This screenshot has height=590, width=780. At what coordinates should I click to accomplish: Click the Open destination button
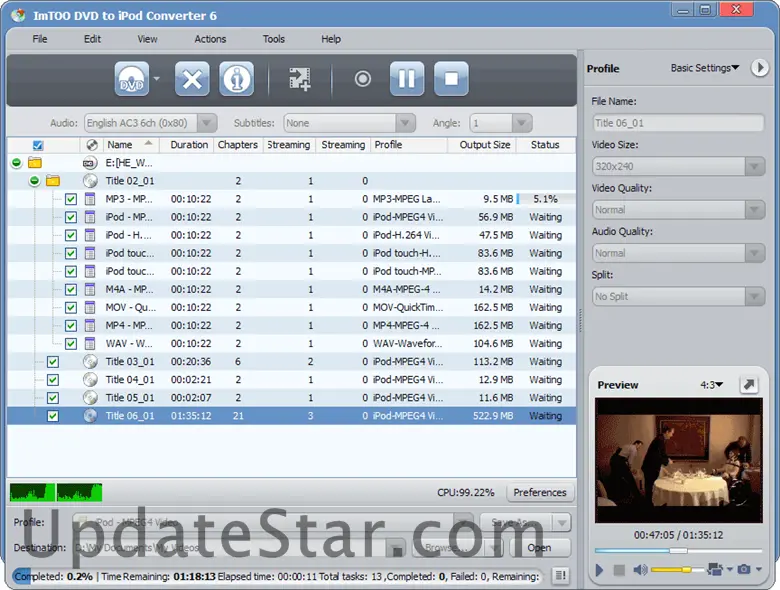539,548
